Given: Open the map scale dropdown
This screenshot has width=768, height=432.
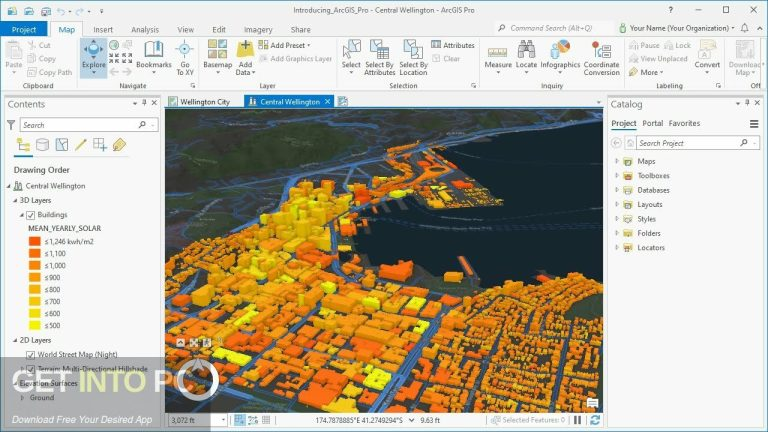Looking at the screenshot, I should pos(223,420).
